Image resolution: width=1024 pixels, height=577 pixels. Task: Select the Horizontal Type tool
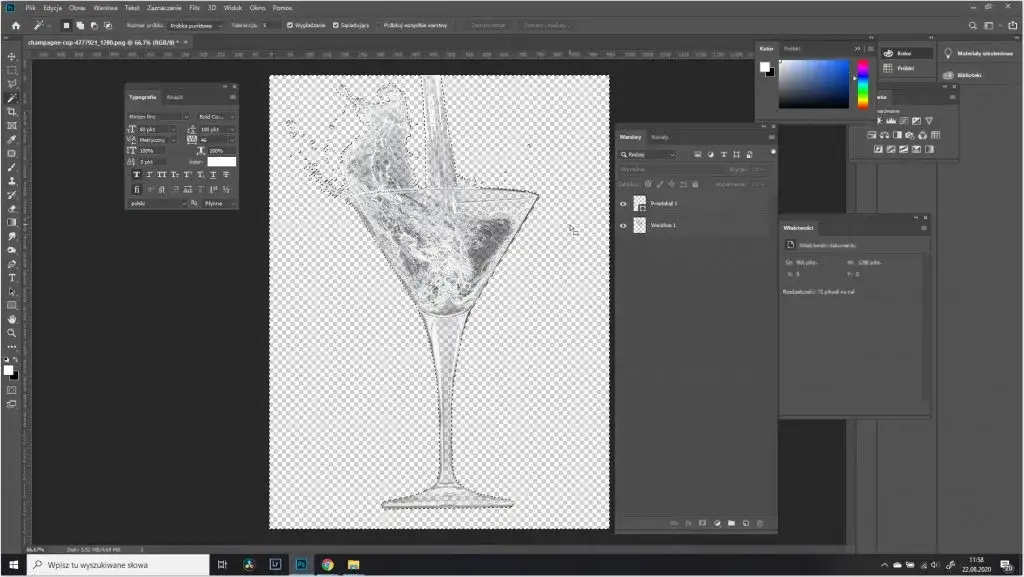(12, 277)
